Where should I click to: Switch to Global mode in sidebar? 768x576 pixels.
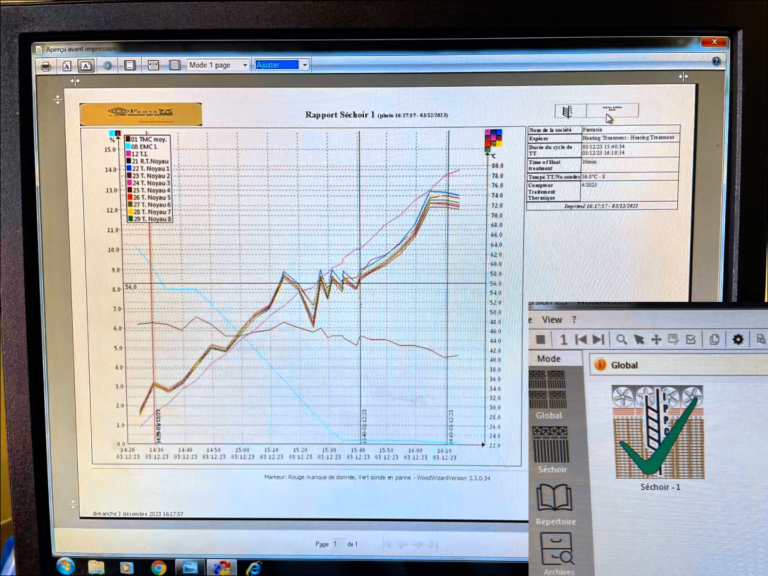(549, 395)
